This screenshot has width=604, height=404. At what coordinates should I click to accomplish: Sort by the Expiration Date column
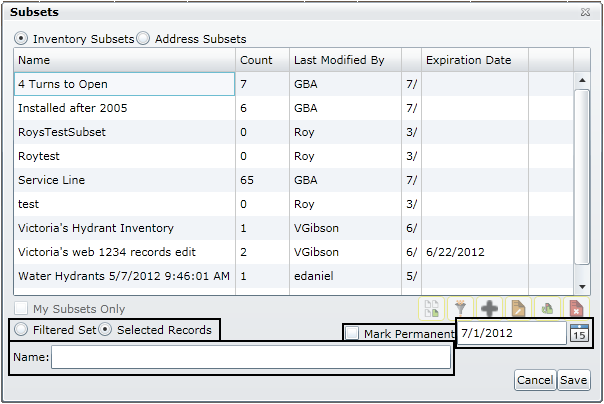click(468, 60)
